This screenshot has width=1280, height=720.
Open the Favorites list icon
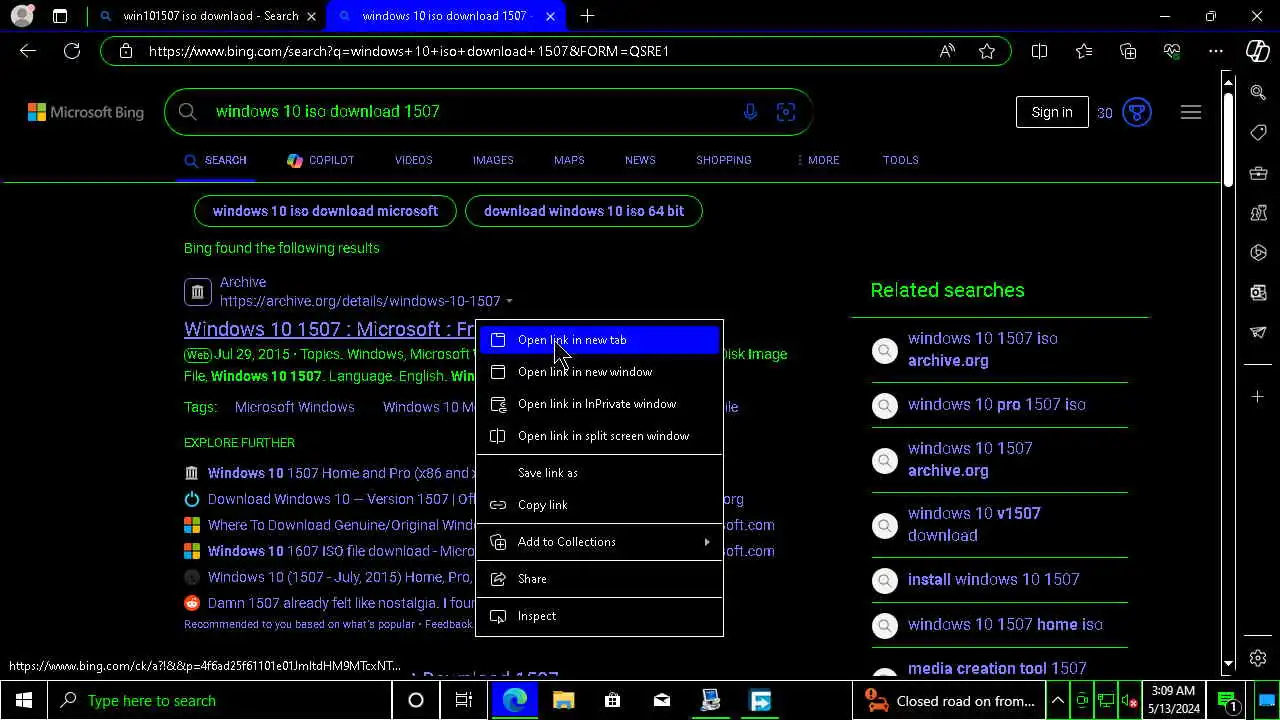(x=1084, y=51)
